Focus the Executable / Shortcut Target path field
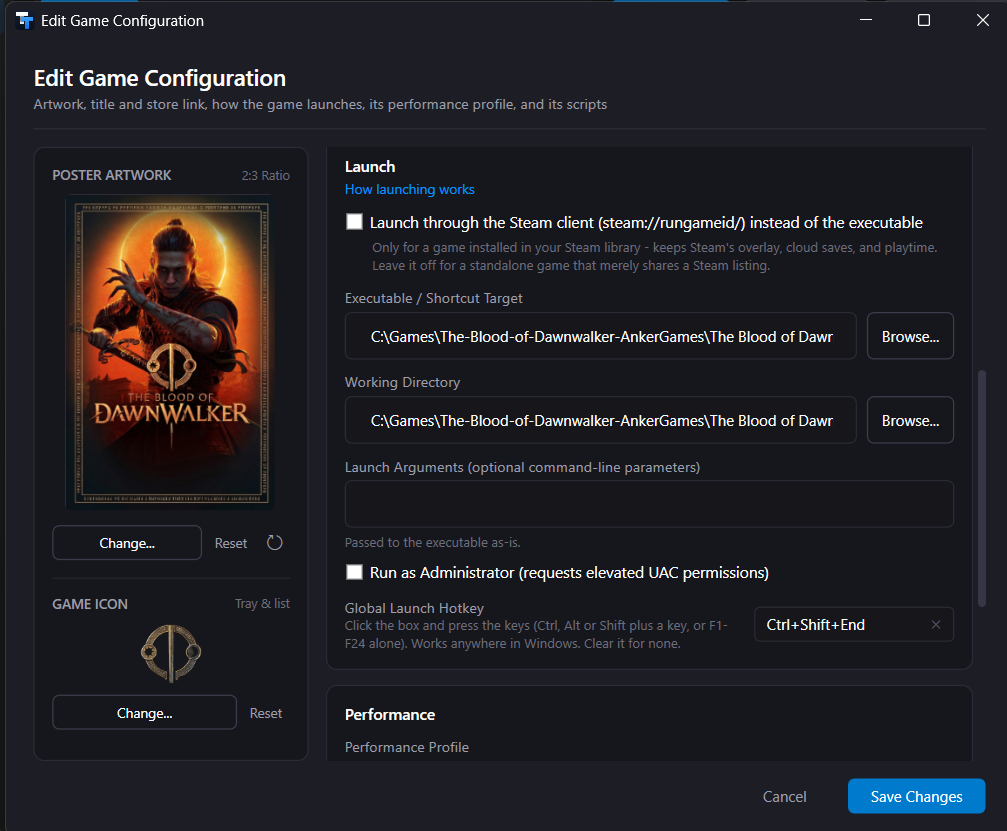The width and height of the screenshot is (1007, 831). point(600,336)
